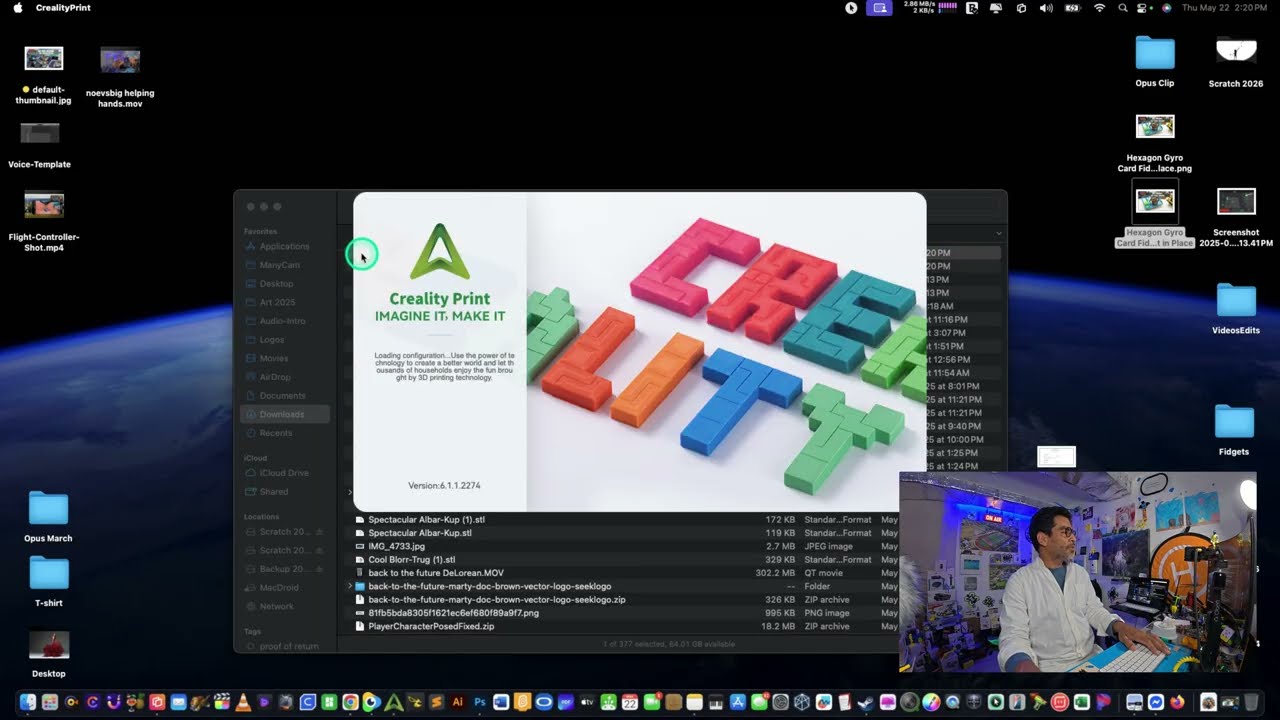Open the Trash in the Dock
The height and width of the screenshot is (720, 1280).
click(1251, 702)
